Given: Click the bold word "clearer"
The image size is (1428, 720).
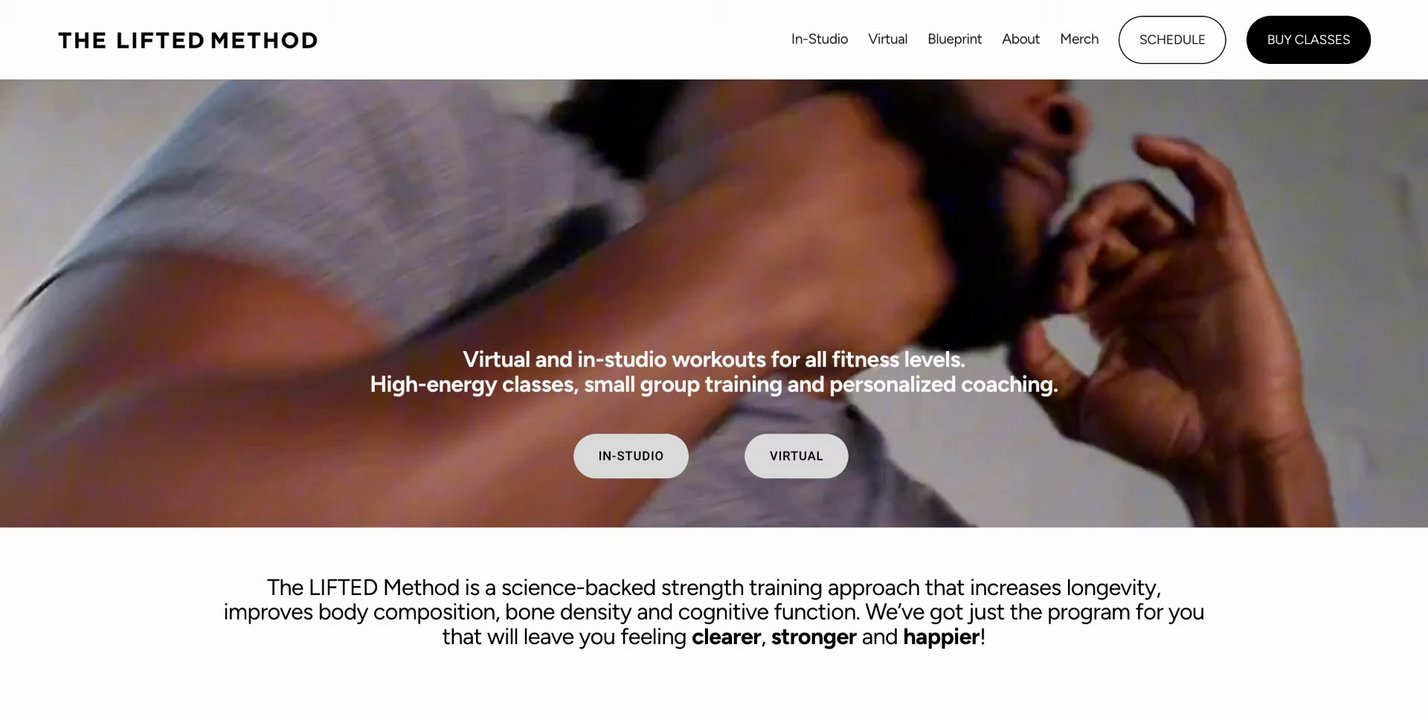Looking at the screenshot, I should (x=726, y=637).
